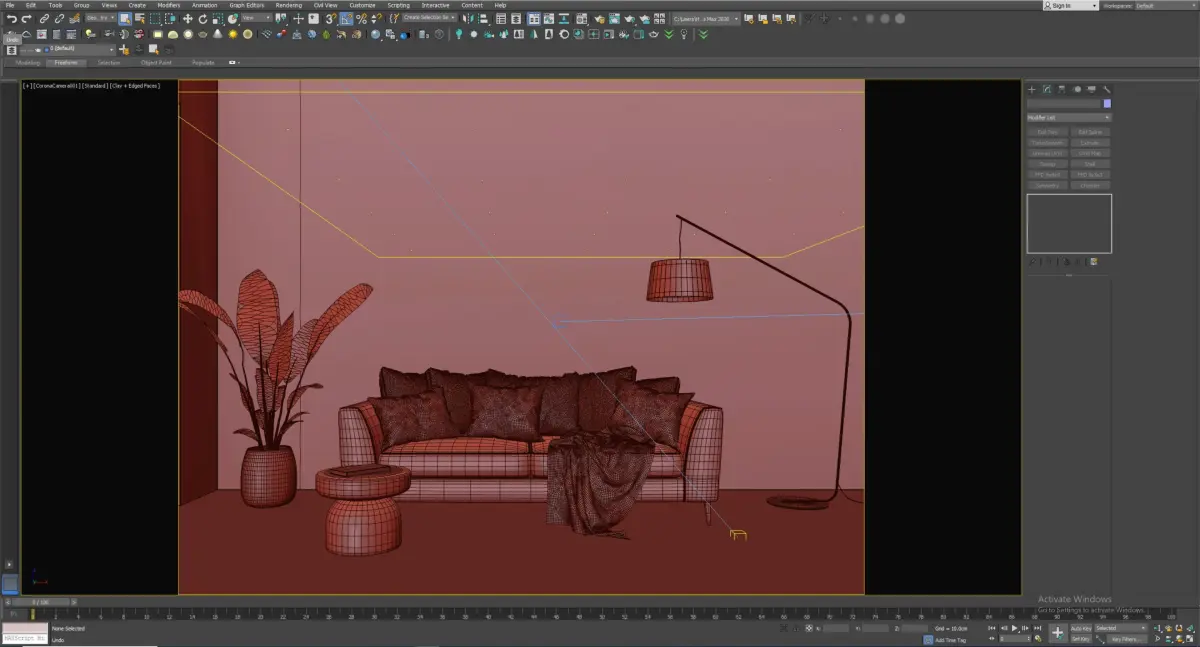Switch to the Object Paint ribbon tab
This screenshot has width=1200, height=647.
[x=156, y=62]
